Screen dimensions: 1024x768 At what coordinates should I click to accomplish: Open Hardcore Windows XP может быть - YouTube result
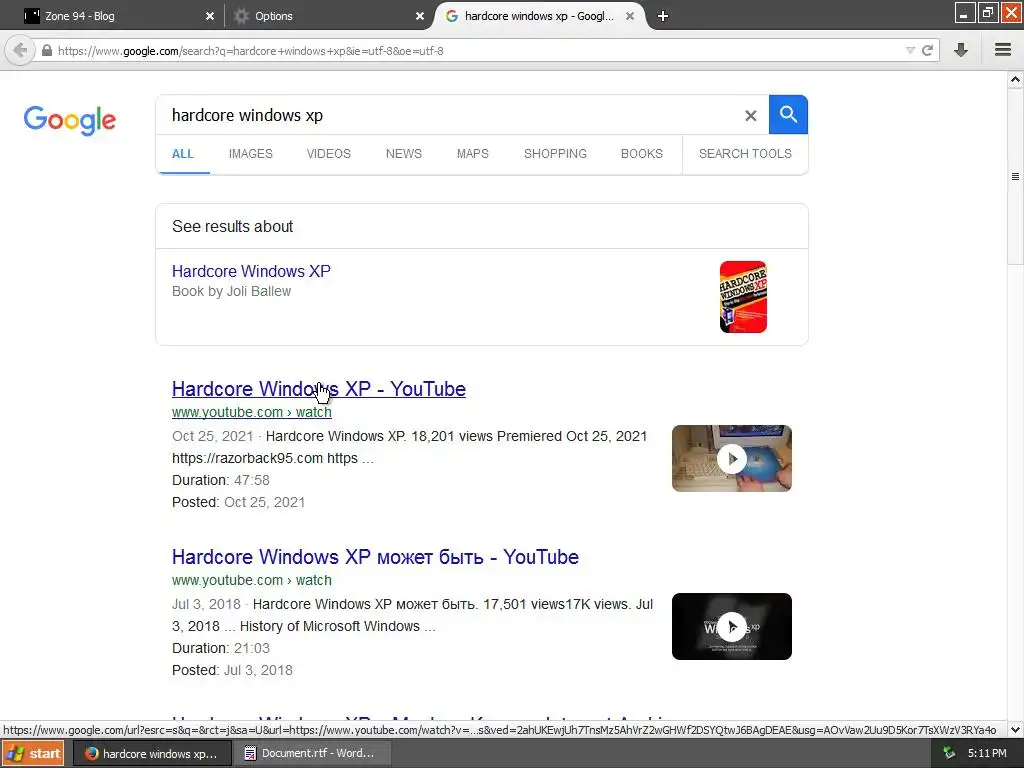[x=376, y=556]
